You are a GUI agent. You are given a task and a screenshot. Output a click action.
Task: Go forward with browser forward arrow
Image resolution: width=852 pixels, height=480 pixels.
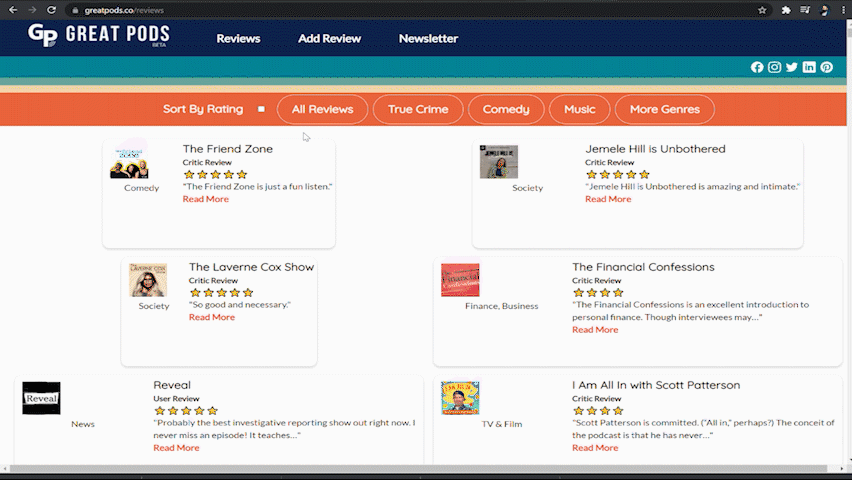(32, 10)
